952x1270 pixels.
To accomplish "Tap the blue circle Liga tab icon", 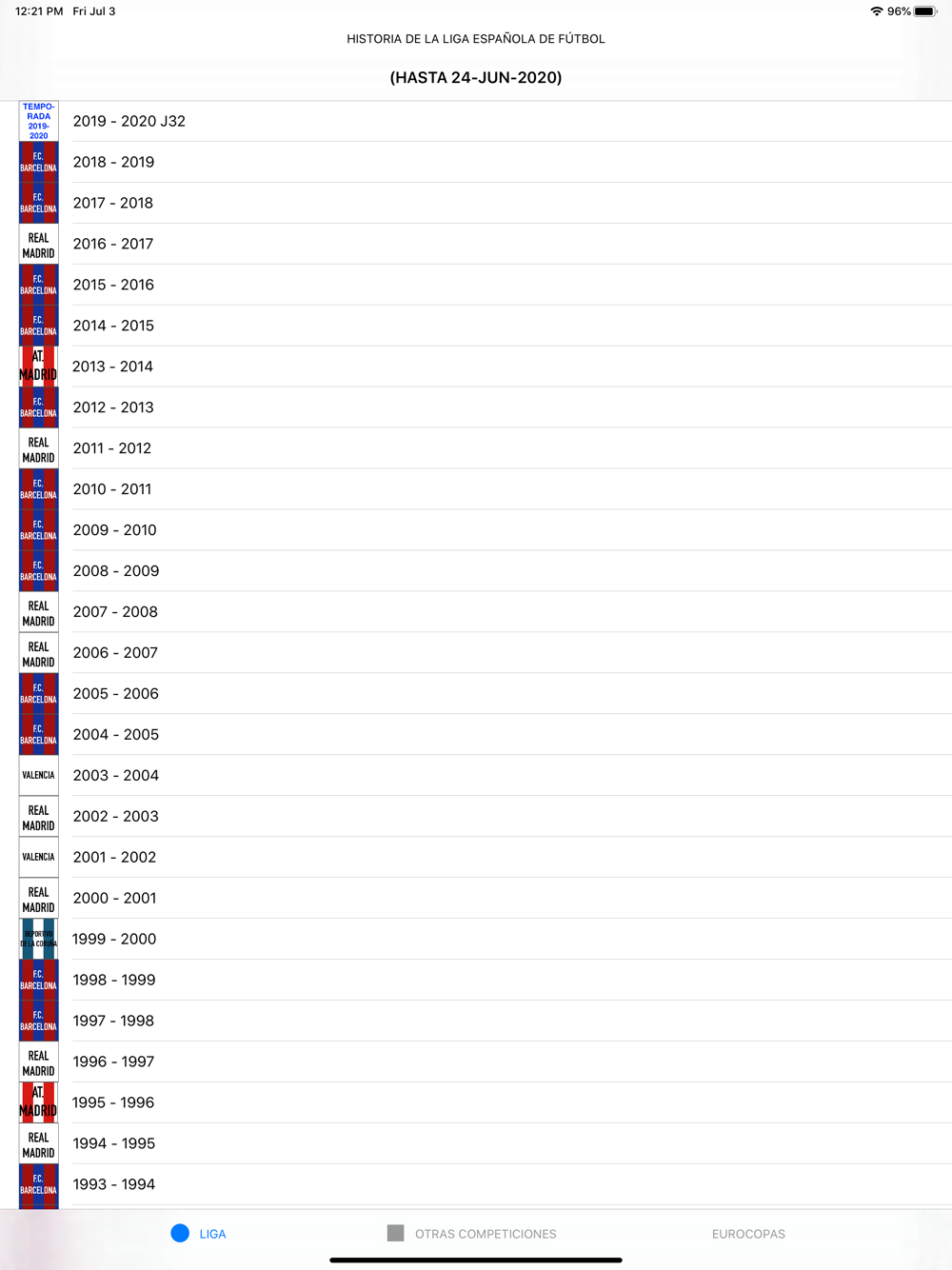I will tap(180, 1233).
